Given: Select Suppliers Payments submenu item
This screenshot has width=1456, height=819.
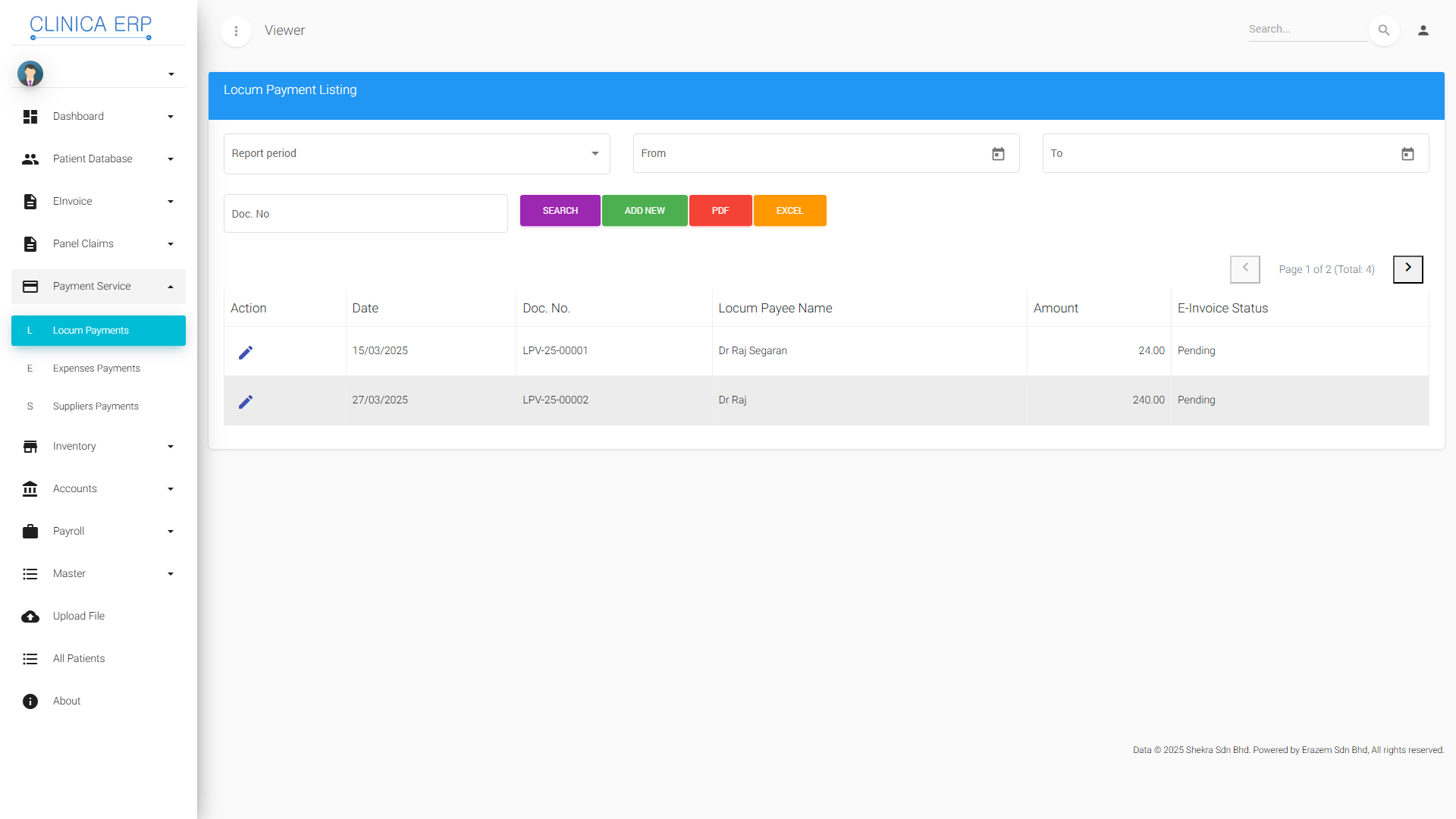Looking at the screenshot, I should tap(96, 406).
